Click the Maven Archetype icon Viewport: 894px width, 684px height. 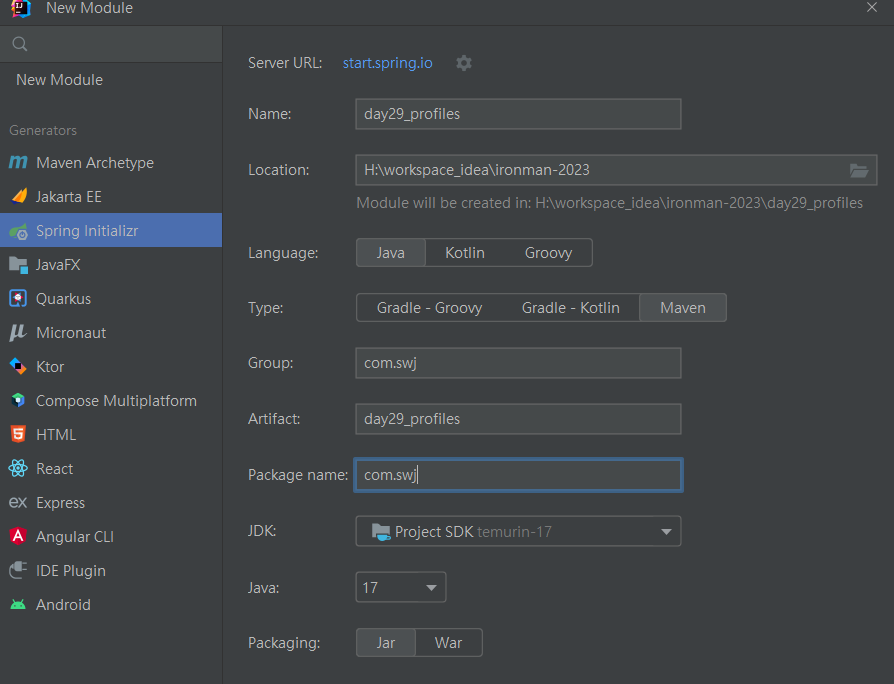click(18, 162)
